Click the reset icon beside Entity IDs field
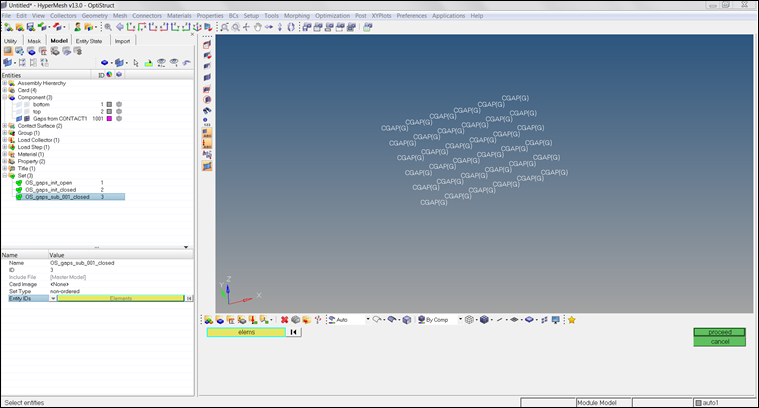Image resolution: width=759 pixels, height=408 pixels. (189, 299)
